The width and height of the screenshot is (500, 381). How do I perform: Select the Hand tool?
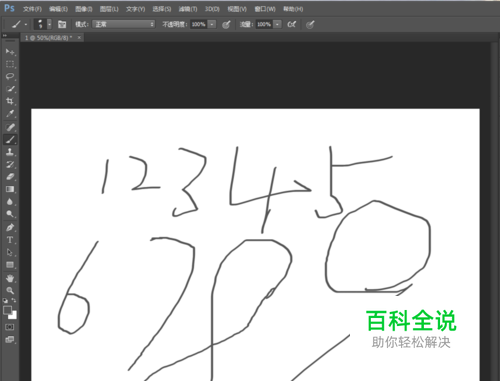coord(10,278)
